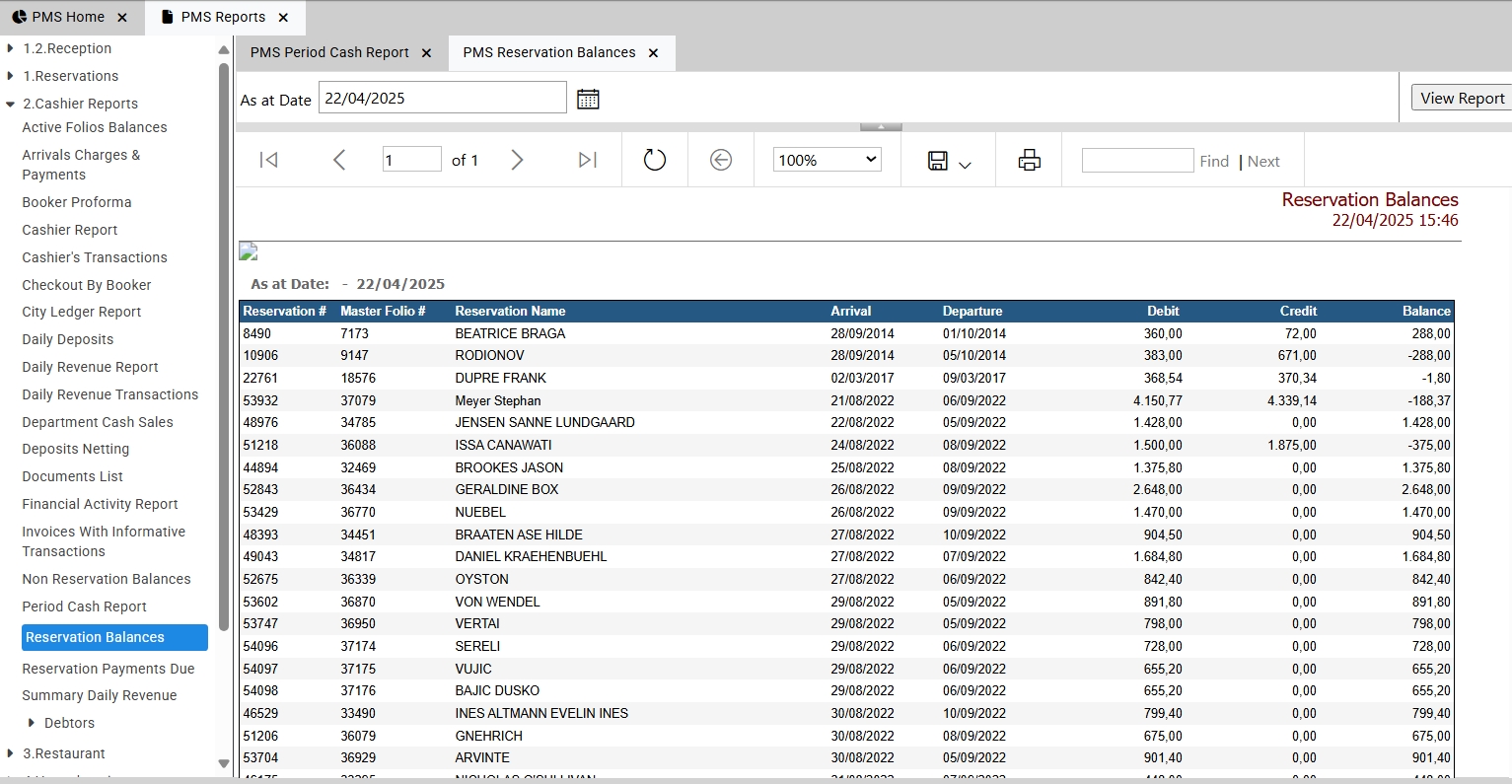Jump to last report page

[588, 160]
